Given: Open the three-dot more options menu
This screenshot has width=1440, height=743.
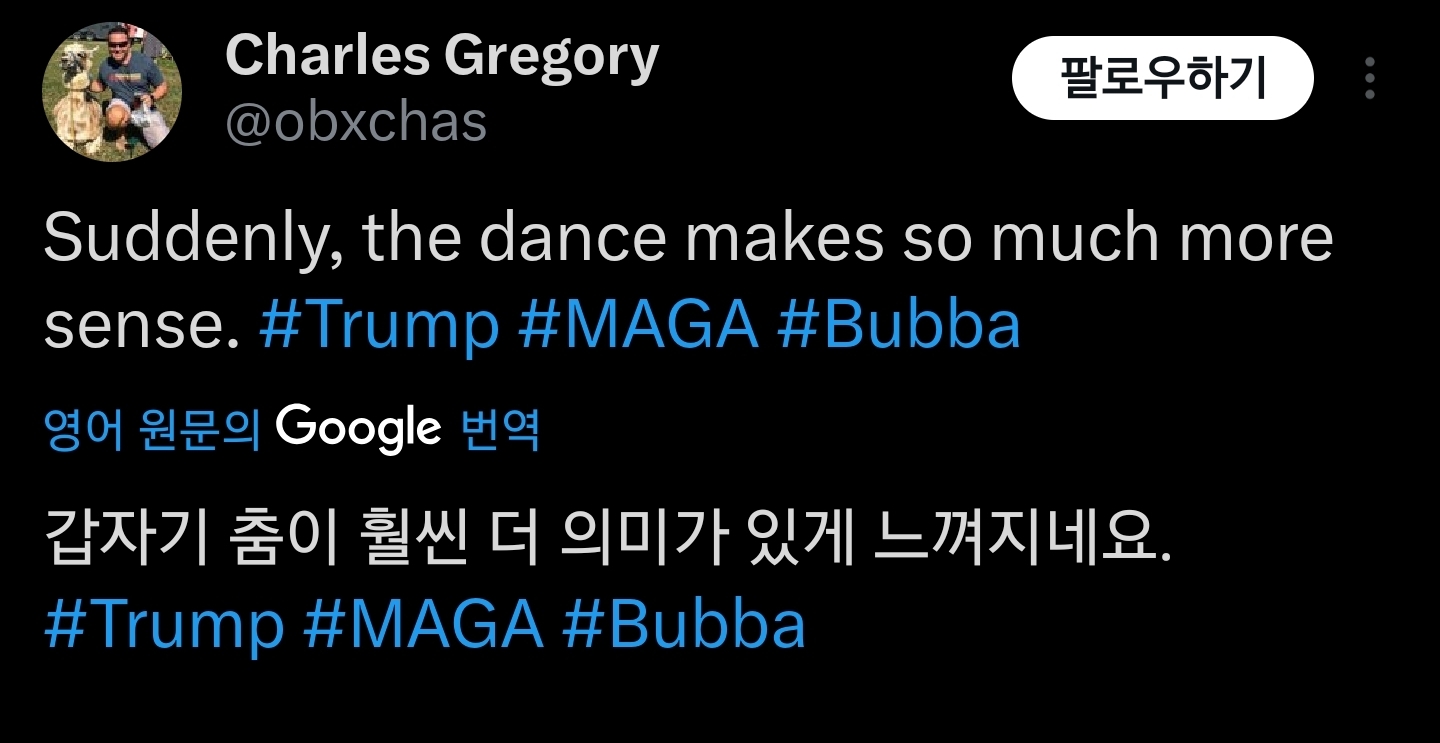Looking at the screenshot, I should [1369, 78].
